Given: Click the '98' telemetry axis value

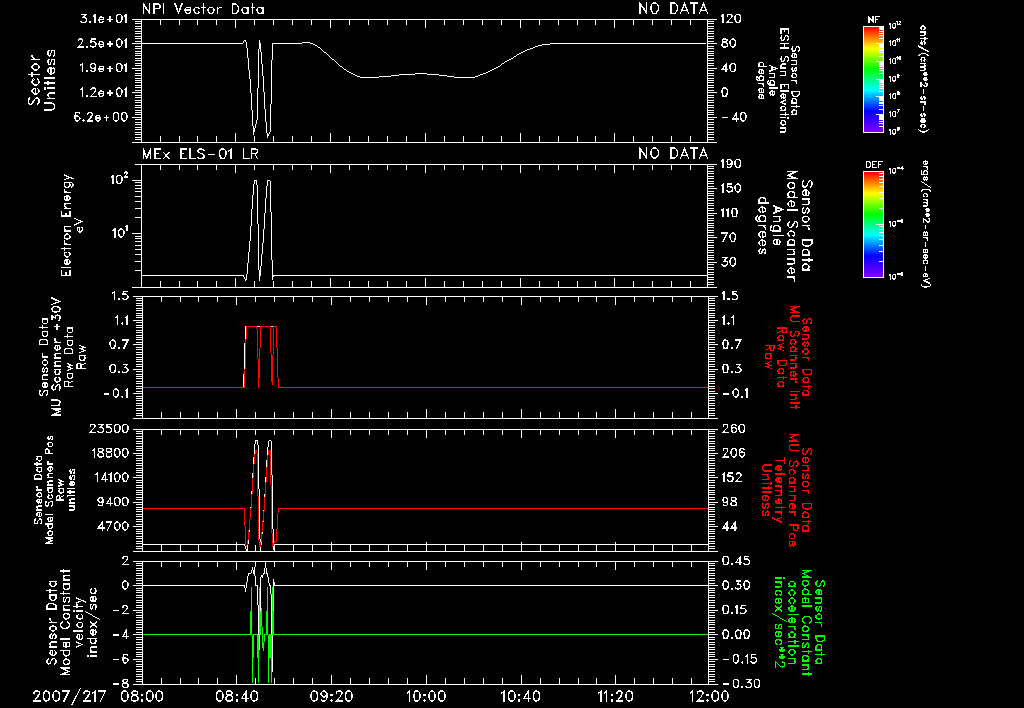Looking at the screenshot, I should pyautogui.click(x=729, y=502).
